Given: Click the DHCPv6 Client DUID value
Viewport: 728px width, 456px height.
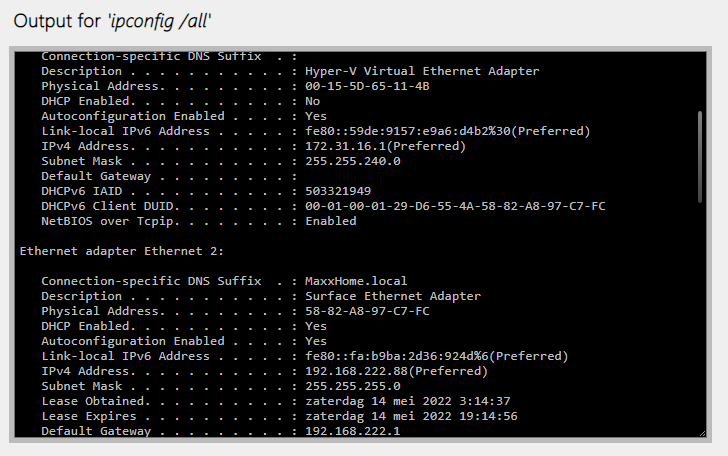Looking at the screenshot, I should (455, 206).
